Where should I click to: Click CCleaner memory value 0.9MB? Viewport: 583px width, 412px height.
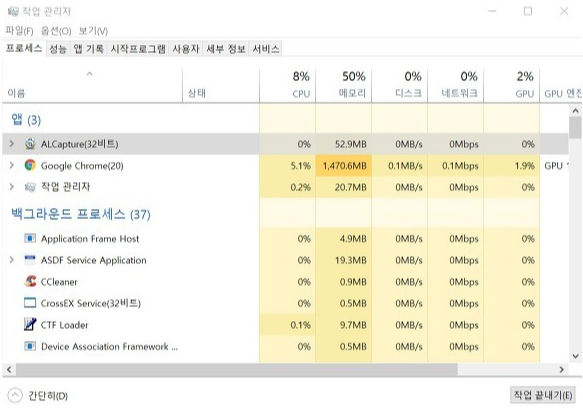353,281
